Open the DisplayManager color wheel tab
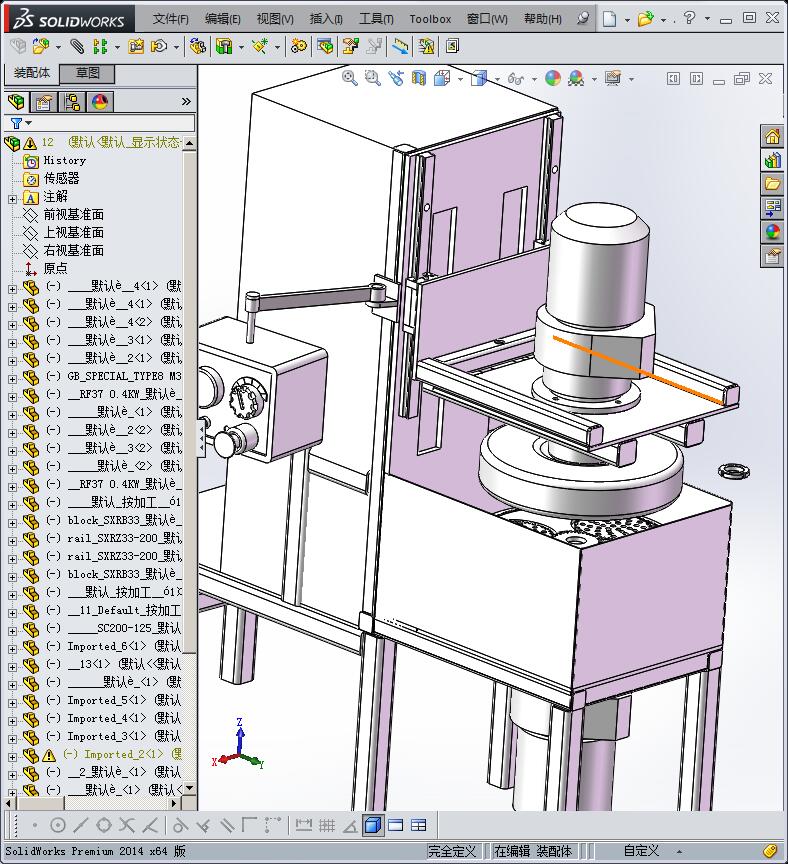Image resolution: width=788 pixels, height=864 pixels. [100, 102]
